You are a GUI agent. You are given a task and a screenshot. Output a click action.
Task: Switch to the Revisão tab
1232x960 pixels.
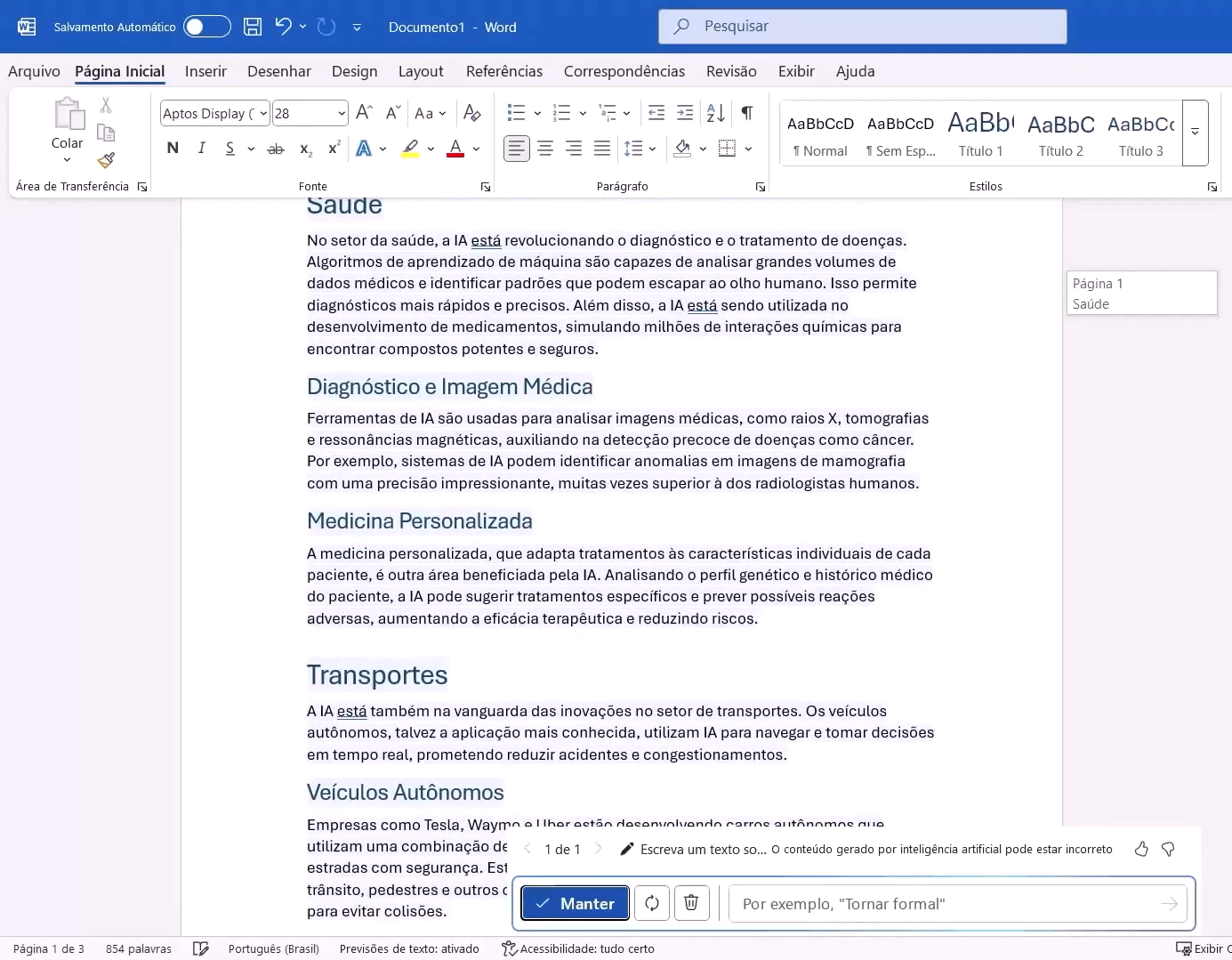coord(731,71)
